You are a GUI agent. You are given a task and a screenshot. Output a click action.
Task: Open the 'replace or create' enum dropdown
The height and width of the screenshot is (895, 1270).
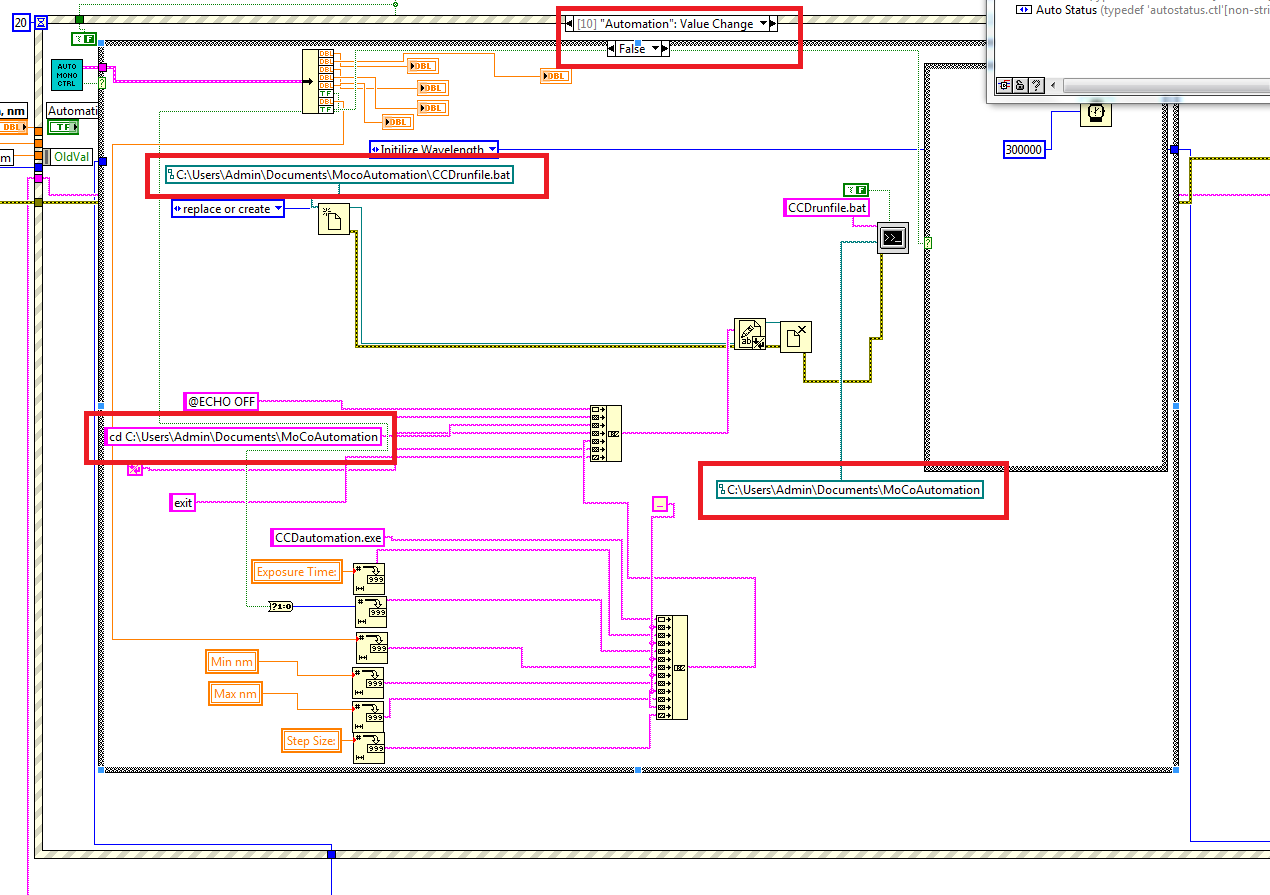[x=228, y=209]
